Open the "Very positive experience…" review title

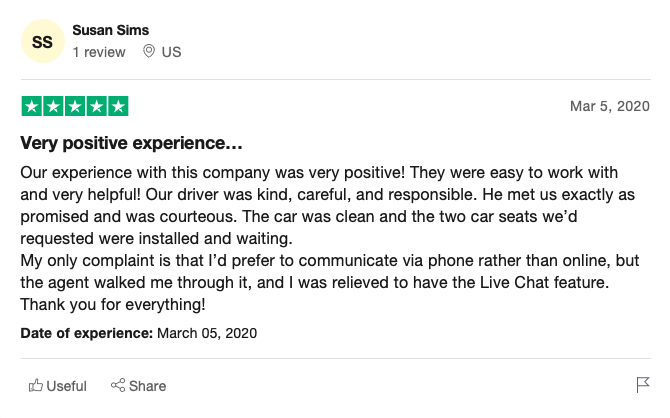[x=131, y=143]
